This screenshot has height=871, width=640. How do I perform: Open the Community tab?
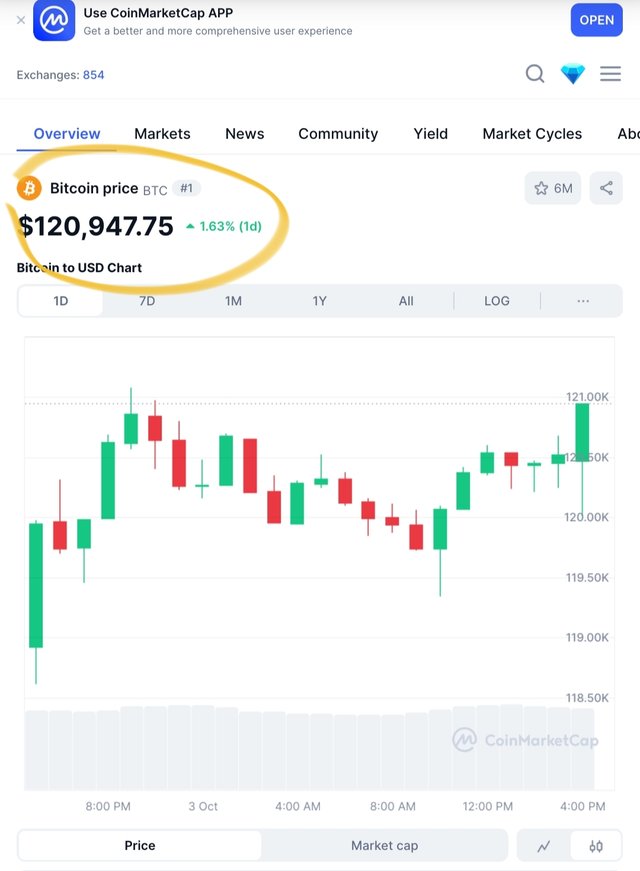click(338, 134)
